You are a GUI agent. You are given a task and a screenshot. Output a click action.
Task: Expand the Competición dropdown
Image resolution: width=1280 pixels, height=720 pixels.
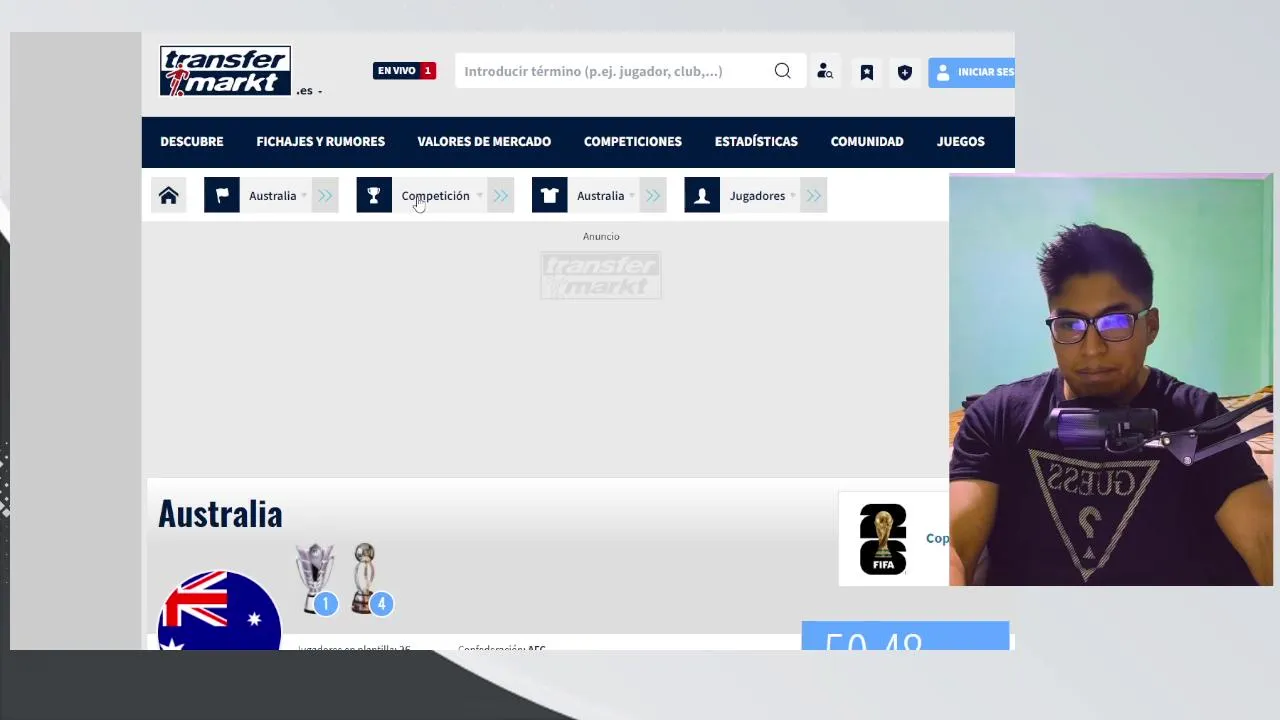click(441, 196)
